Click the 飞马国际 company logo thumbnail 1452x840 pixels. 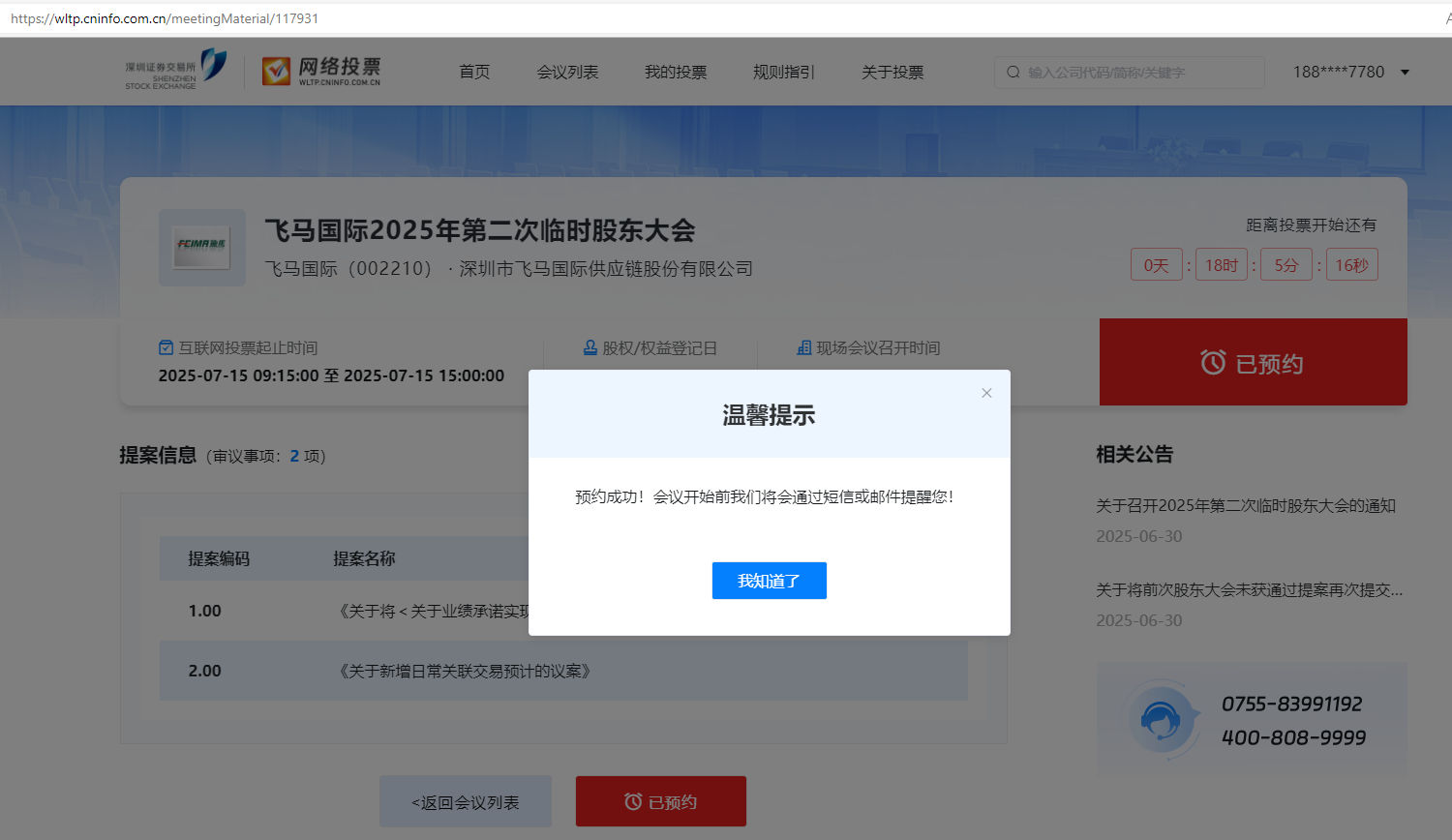click(202, 247)
